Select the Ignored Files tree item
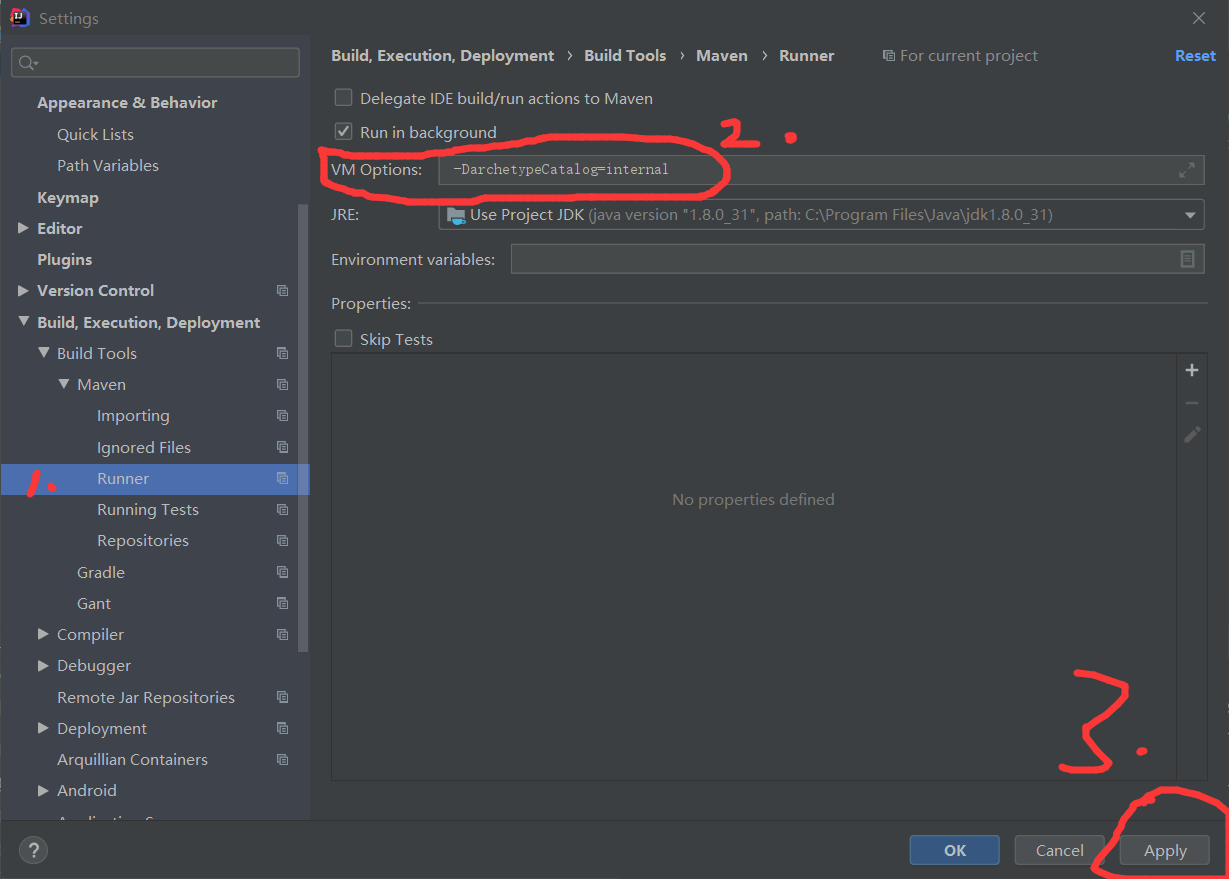This screenshot has width=1229, height=879. pos(144,447)
